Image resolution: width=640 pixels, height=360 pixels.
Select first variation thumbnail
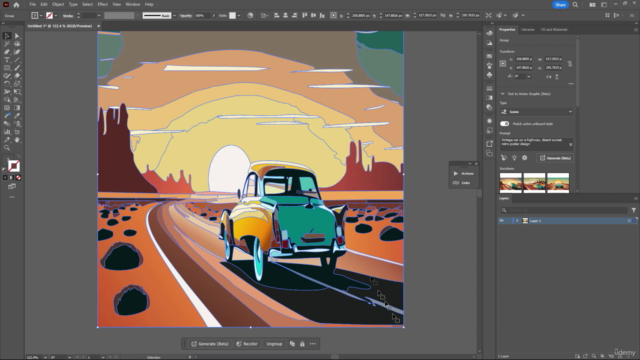(511, 182)
